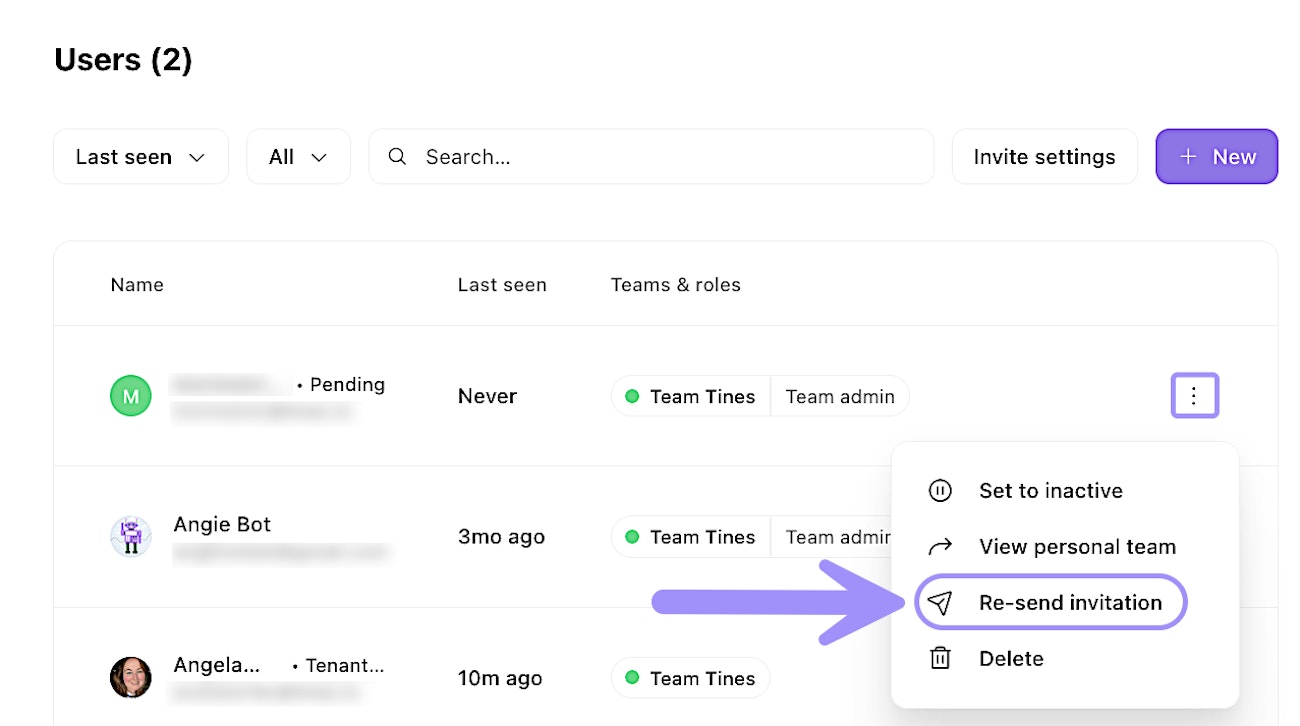Click Team Tines tag in the Angela row

point(691,678)
